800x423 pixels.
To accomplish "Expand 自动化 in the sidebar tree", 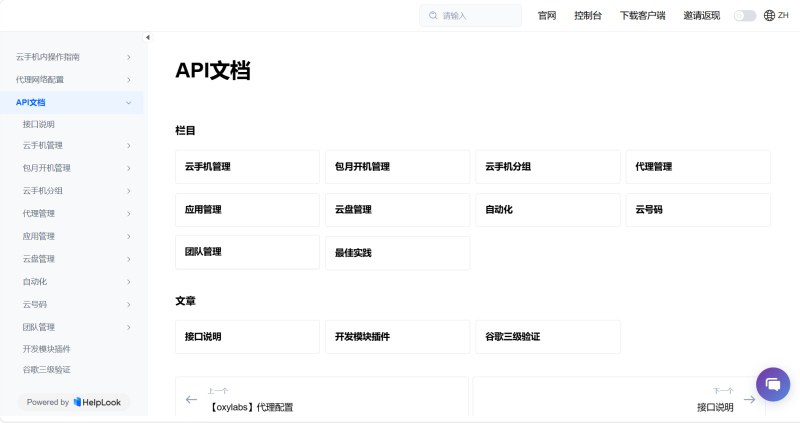I will (129, 282).
